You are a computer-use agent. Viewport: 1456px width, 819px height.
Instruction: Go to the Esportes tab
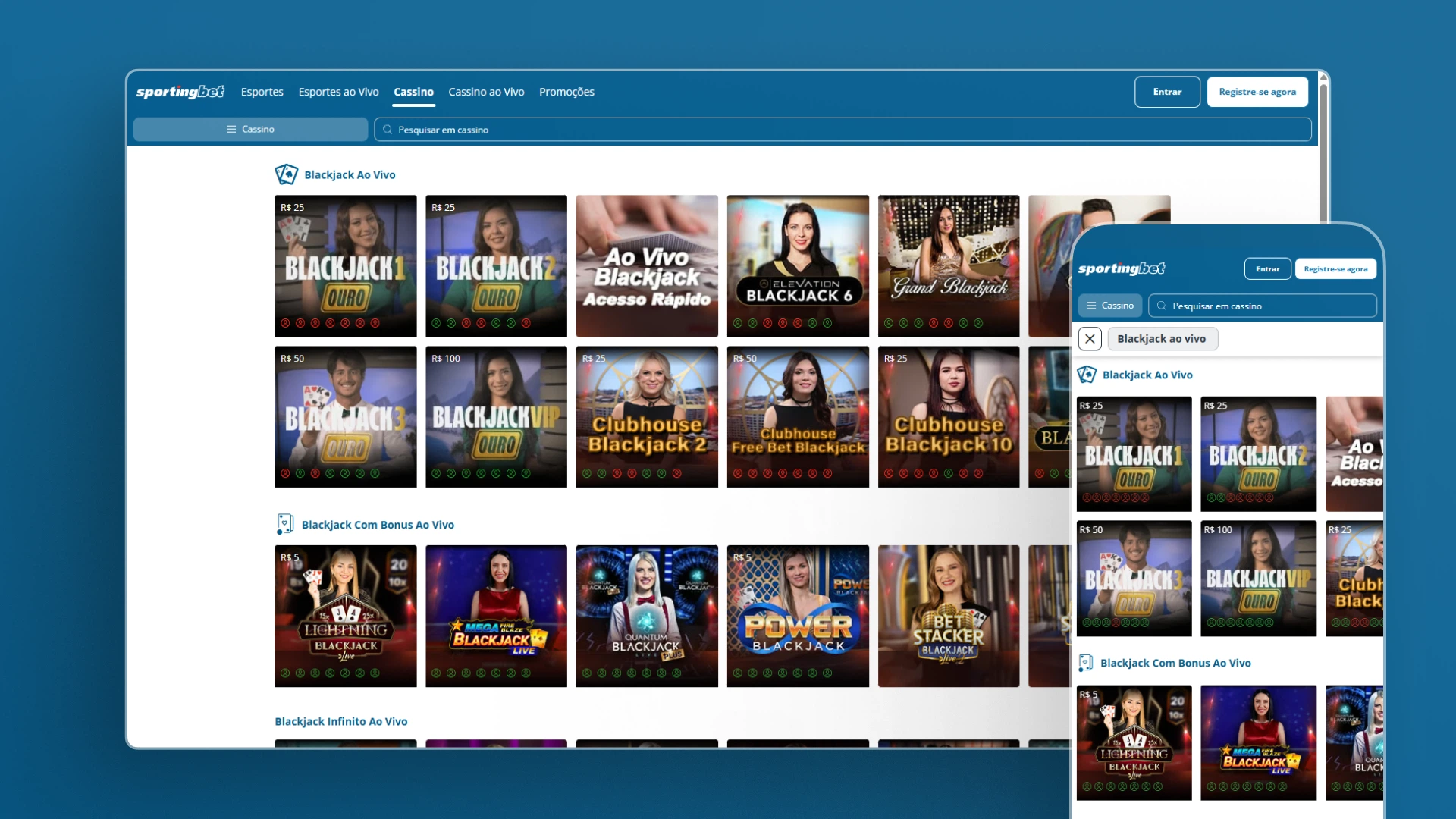(x=262, y=92)
